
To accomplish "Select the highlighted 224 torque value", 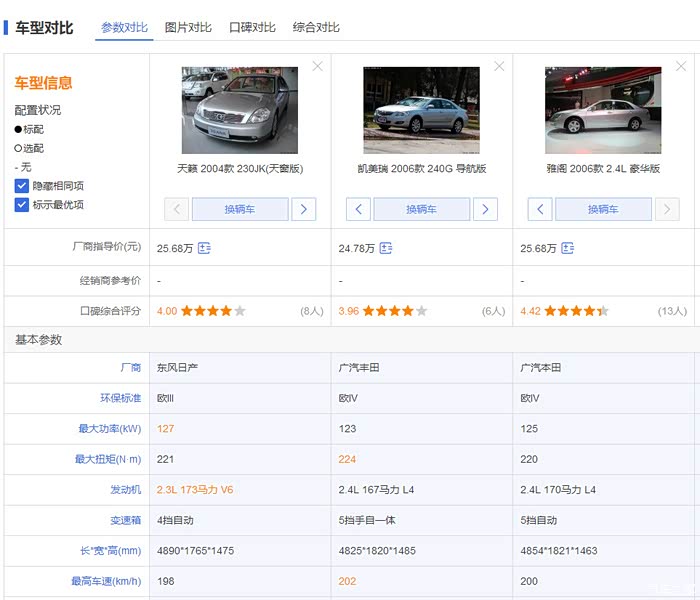I will point(347,459).
